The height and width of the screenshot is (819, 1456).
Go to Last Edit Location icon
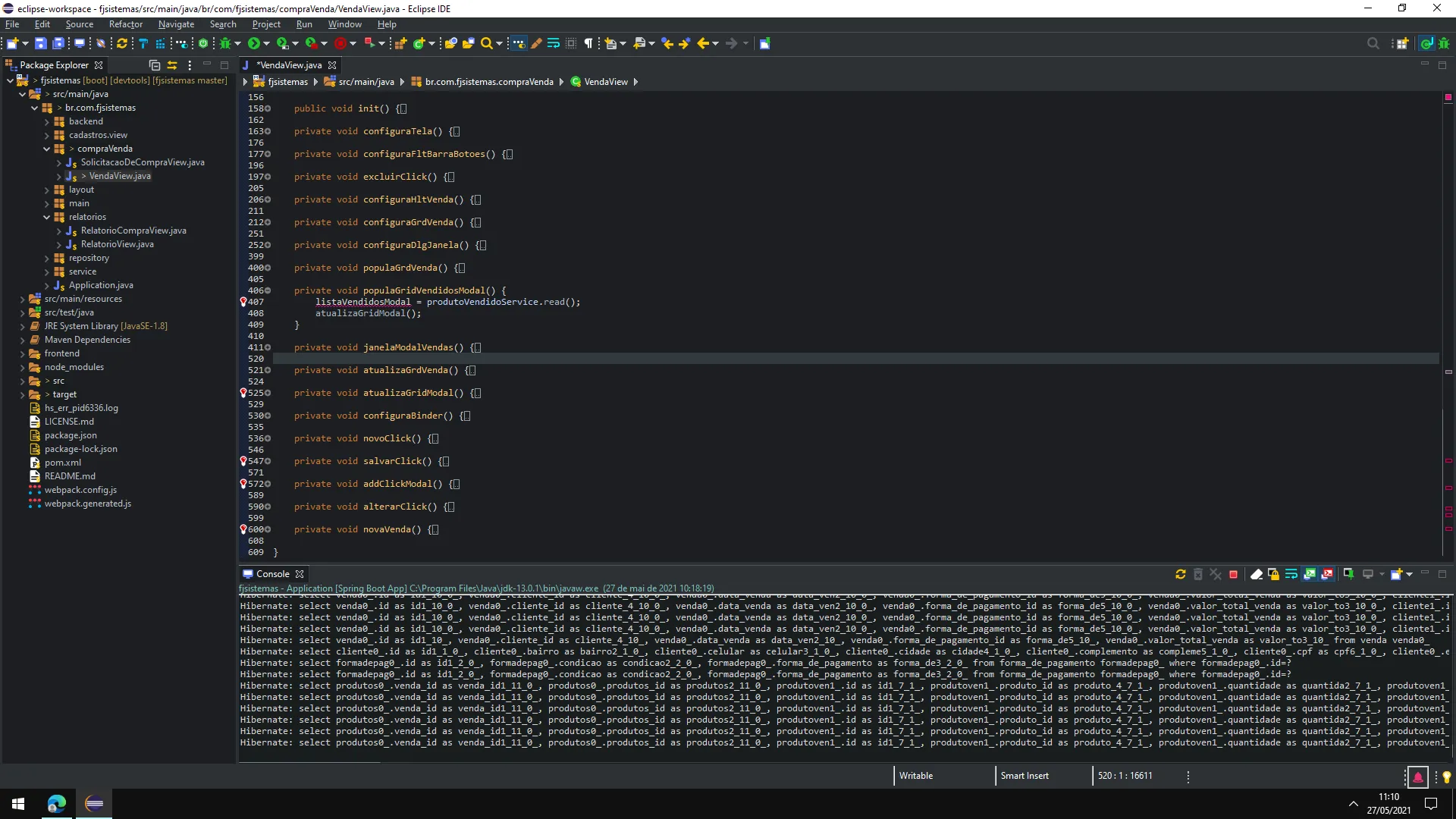point(667,44)
